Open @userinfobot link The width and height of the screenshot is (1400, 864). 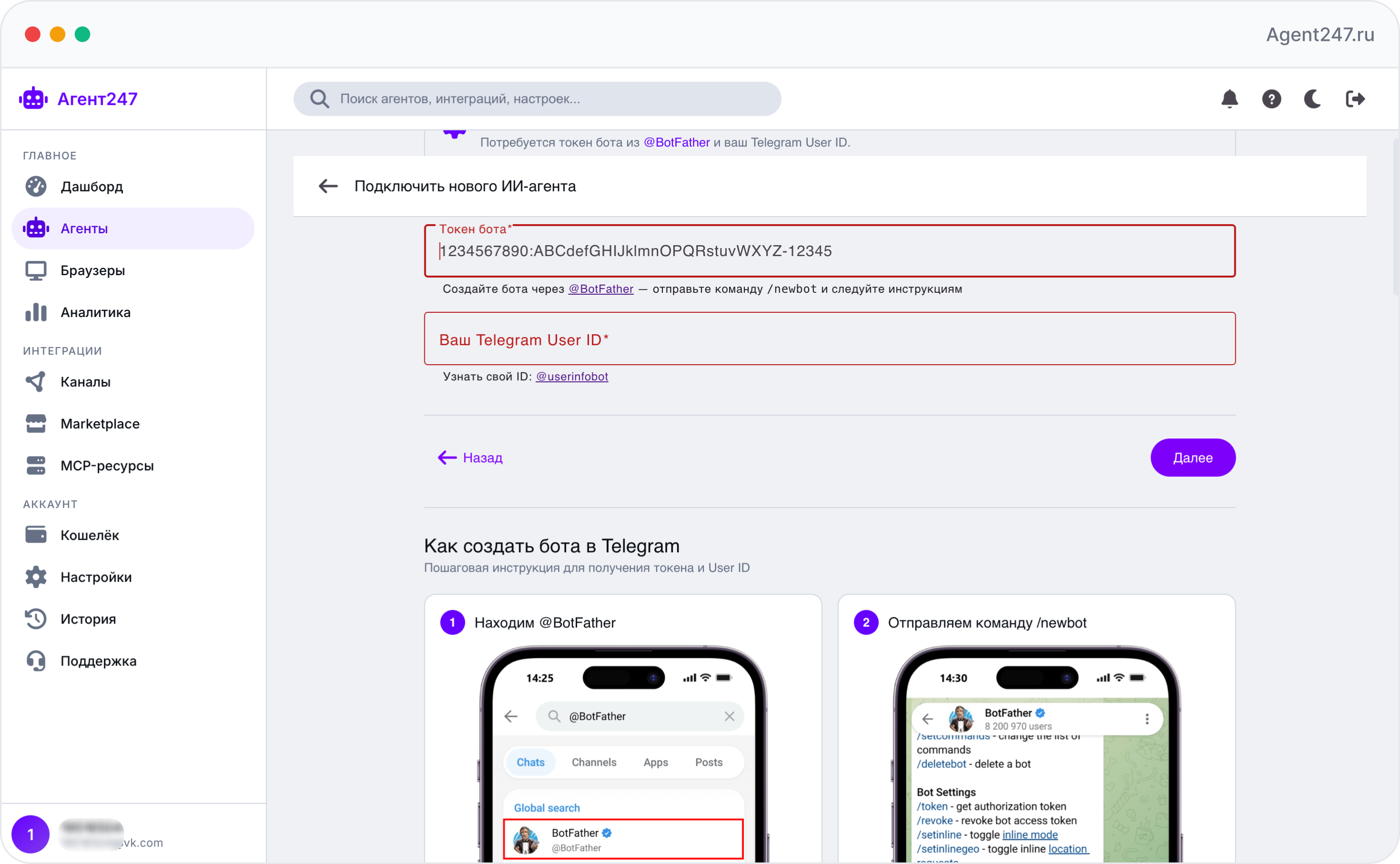571,376
